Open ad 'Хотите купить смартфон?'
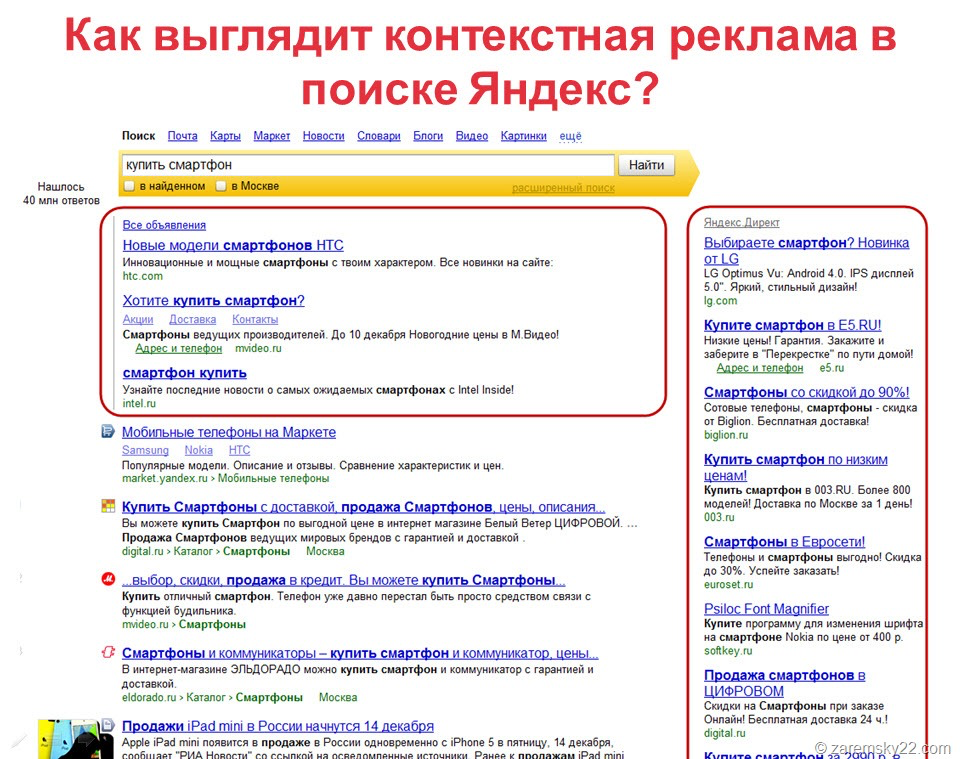The width and height of the screenshot is (961, 759). 213,300
